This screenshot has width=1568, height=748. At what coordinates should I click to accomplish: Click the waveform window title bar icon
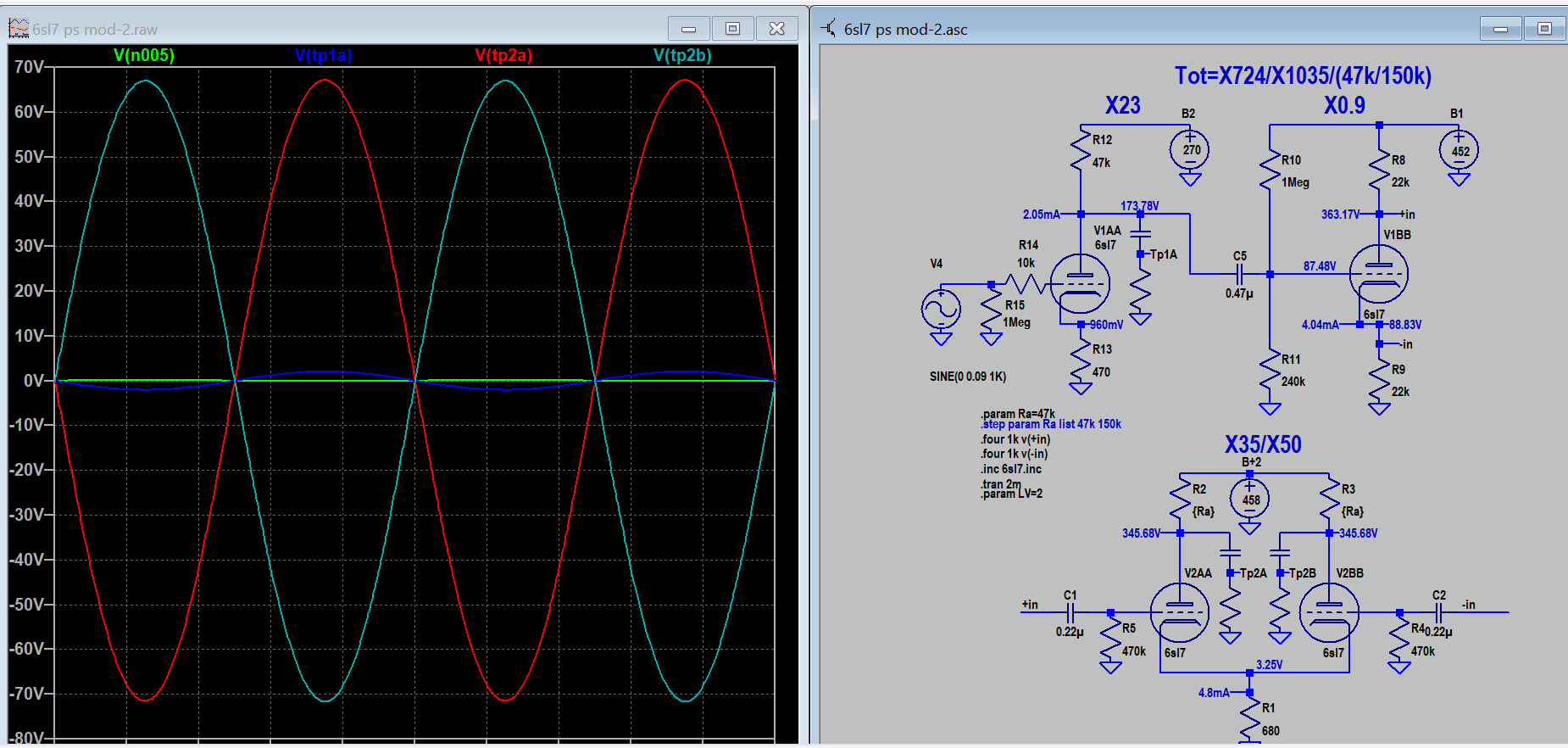[x=19, y=29]
